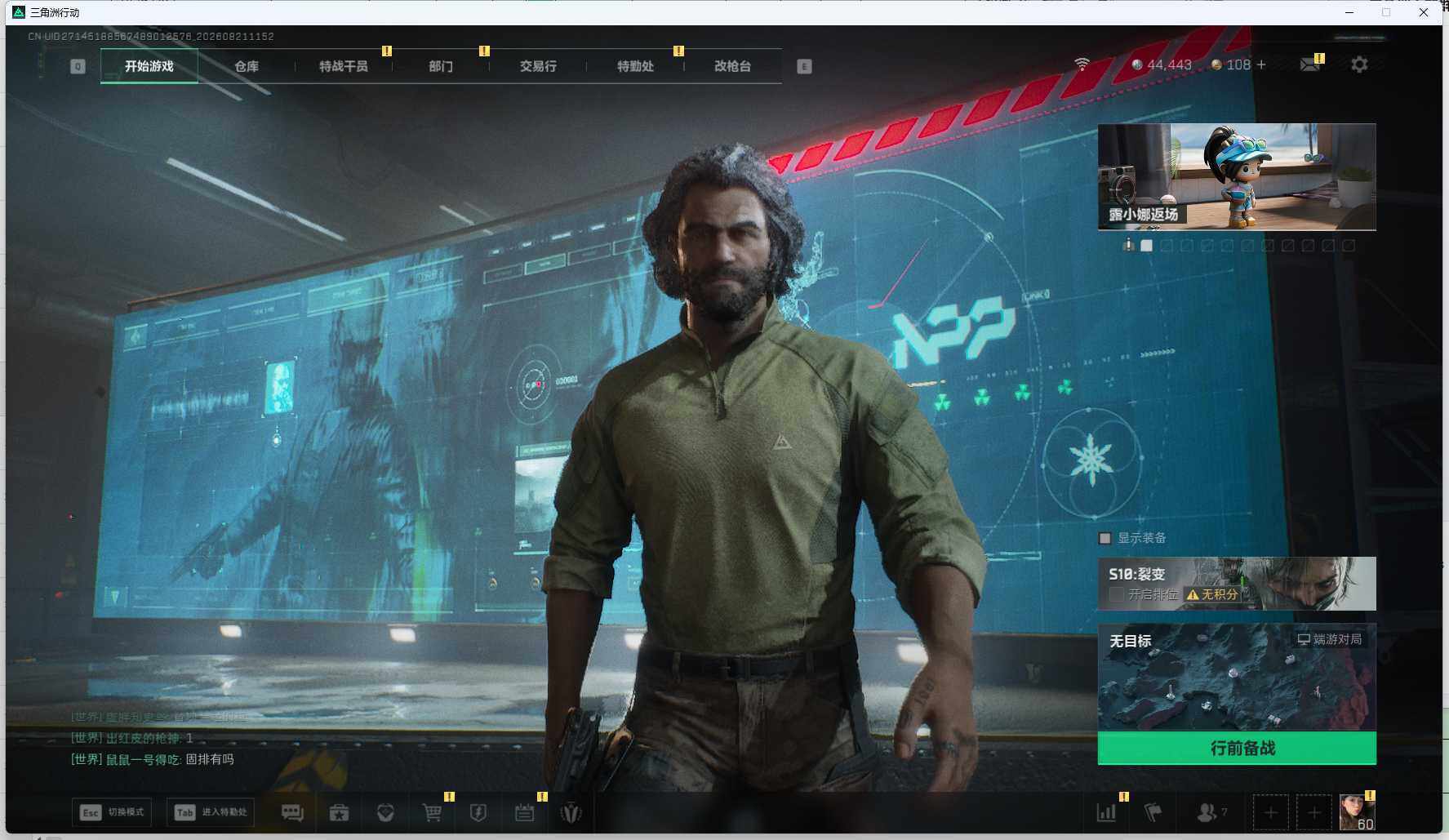
Task: Open the friends list icon showing 7
Action: 1211,812
